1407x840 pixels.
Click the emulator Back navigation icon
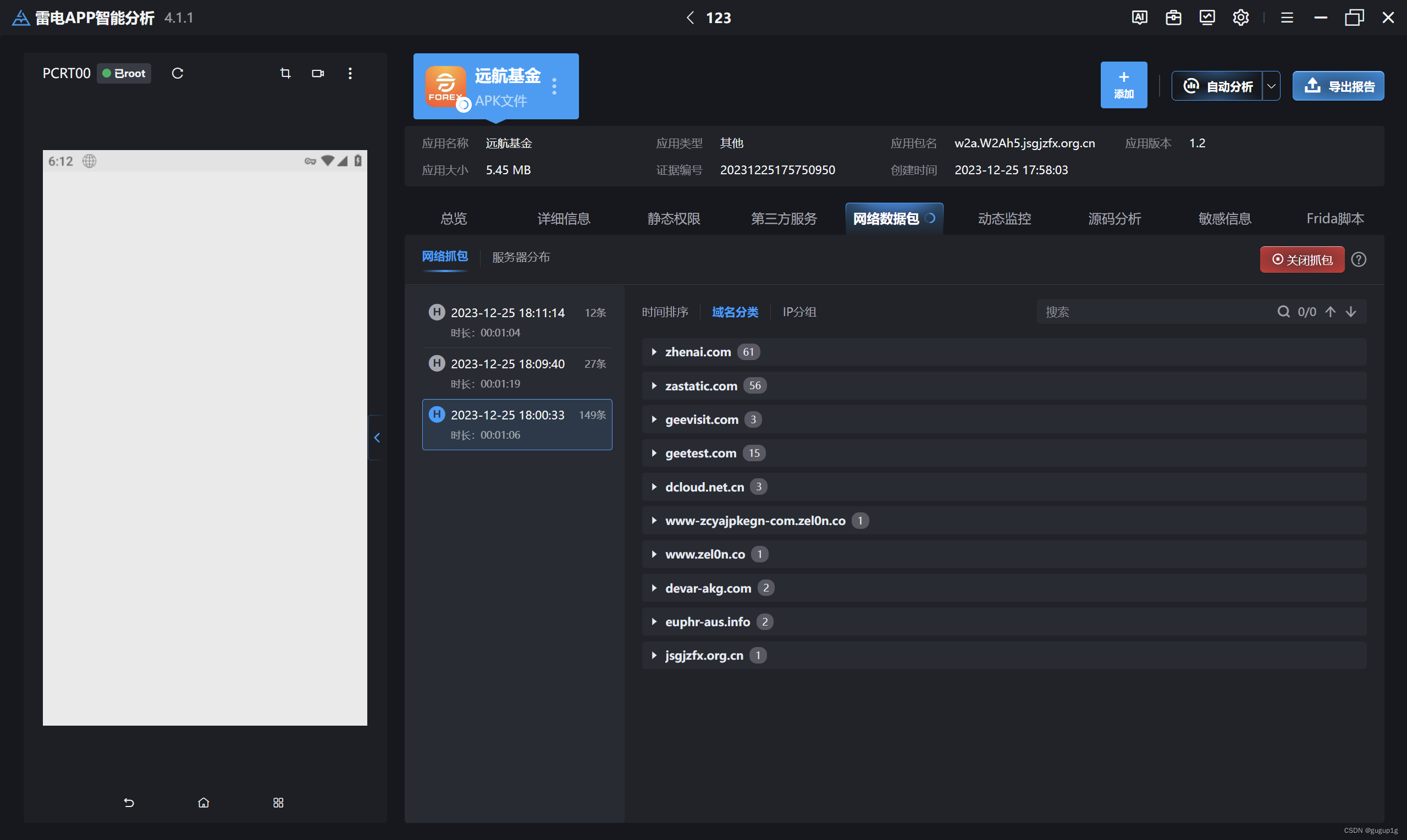[x=129, y=802]
